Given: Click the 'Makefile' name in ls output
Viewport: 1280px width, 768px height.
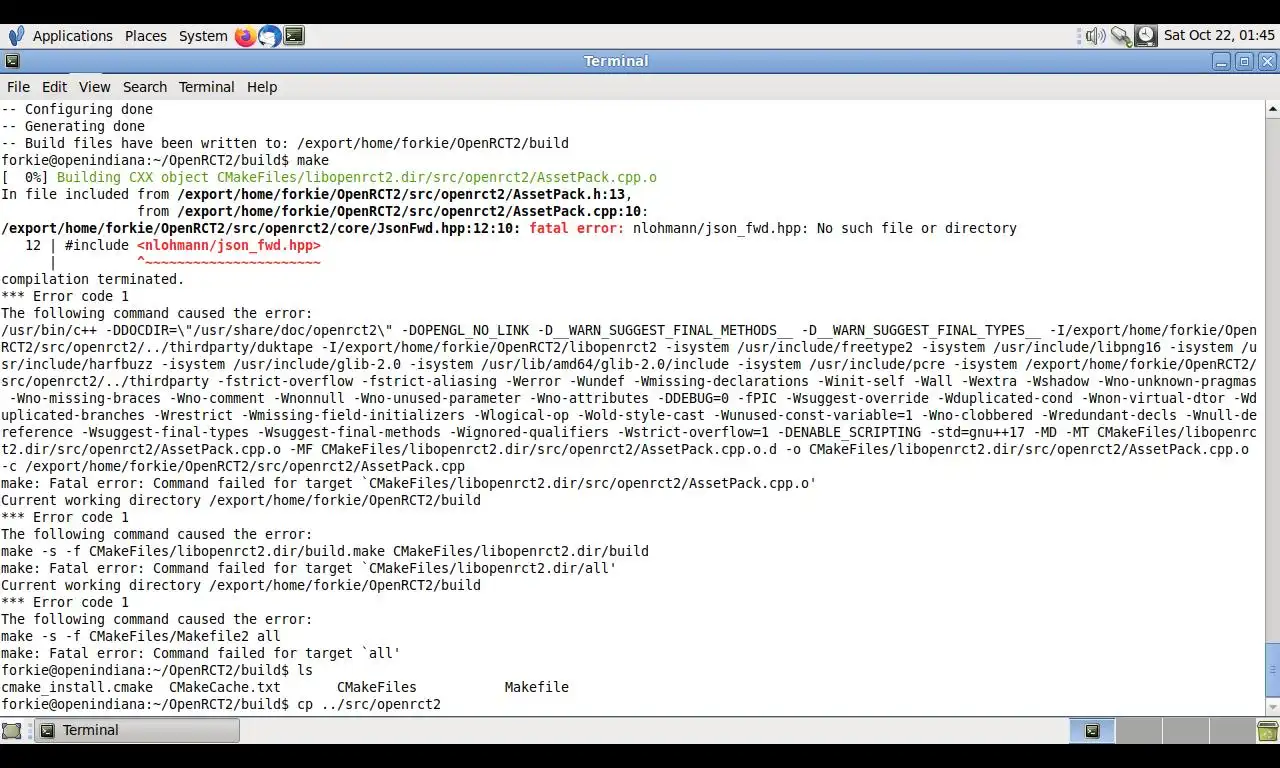Looking at the screenshot, I should (537, 687).
